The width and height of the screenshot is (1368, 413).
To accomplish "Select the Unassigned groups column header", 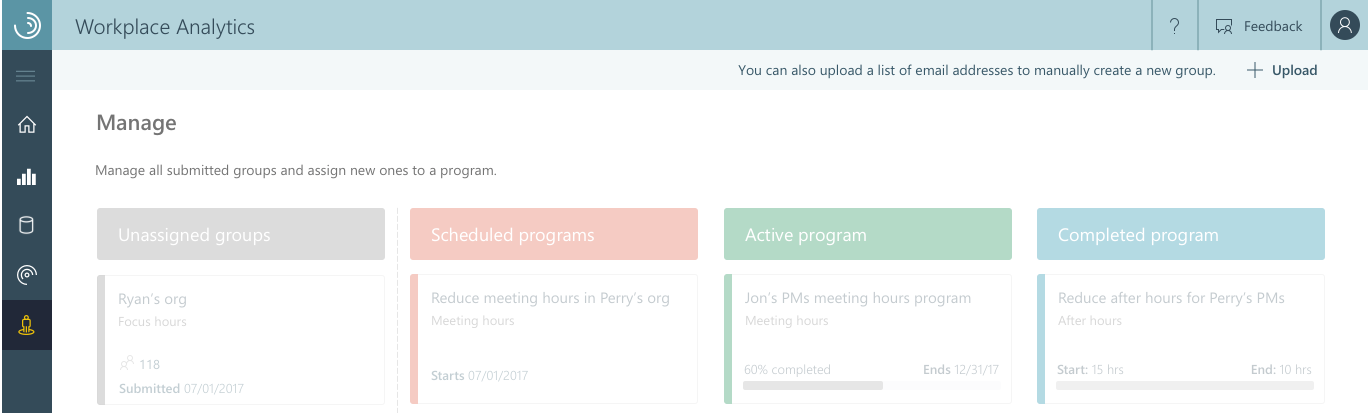I will coord(241,234).
